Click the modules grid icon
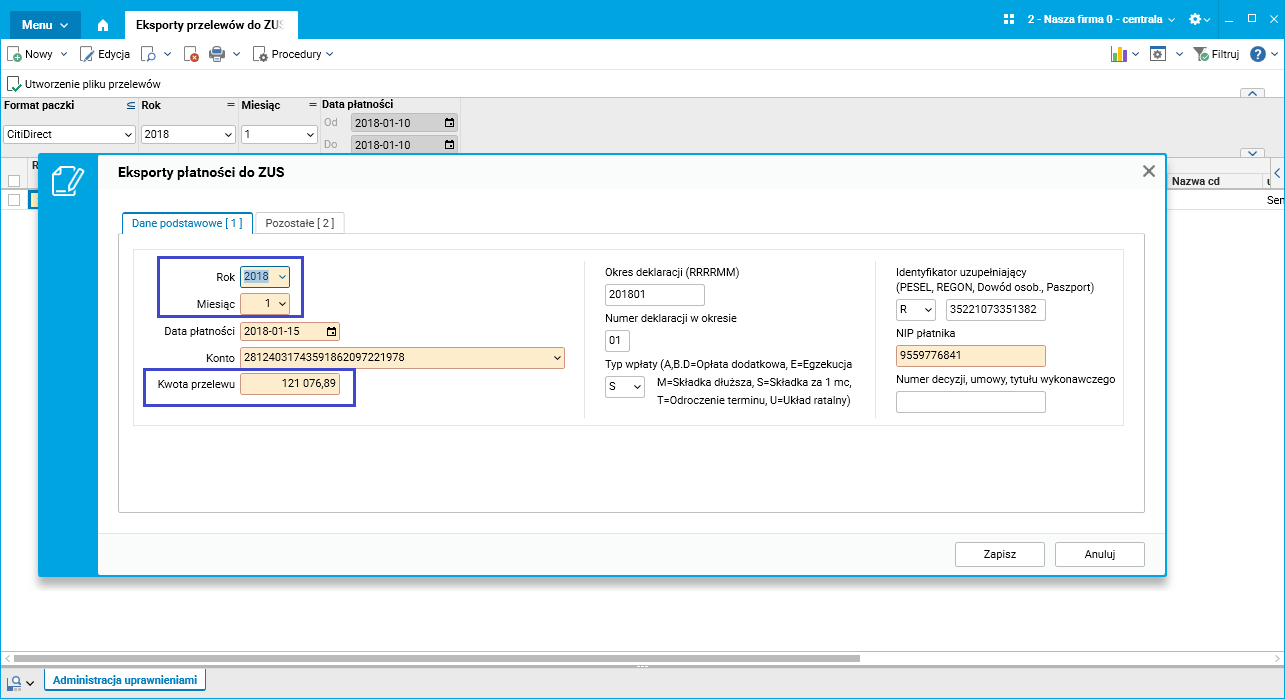Image resolution: width=1285 pixels, height=699 pixels. pyautogui.click(x=1008, y=19)
